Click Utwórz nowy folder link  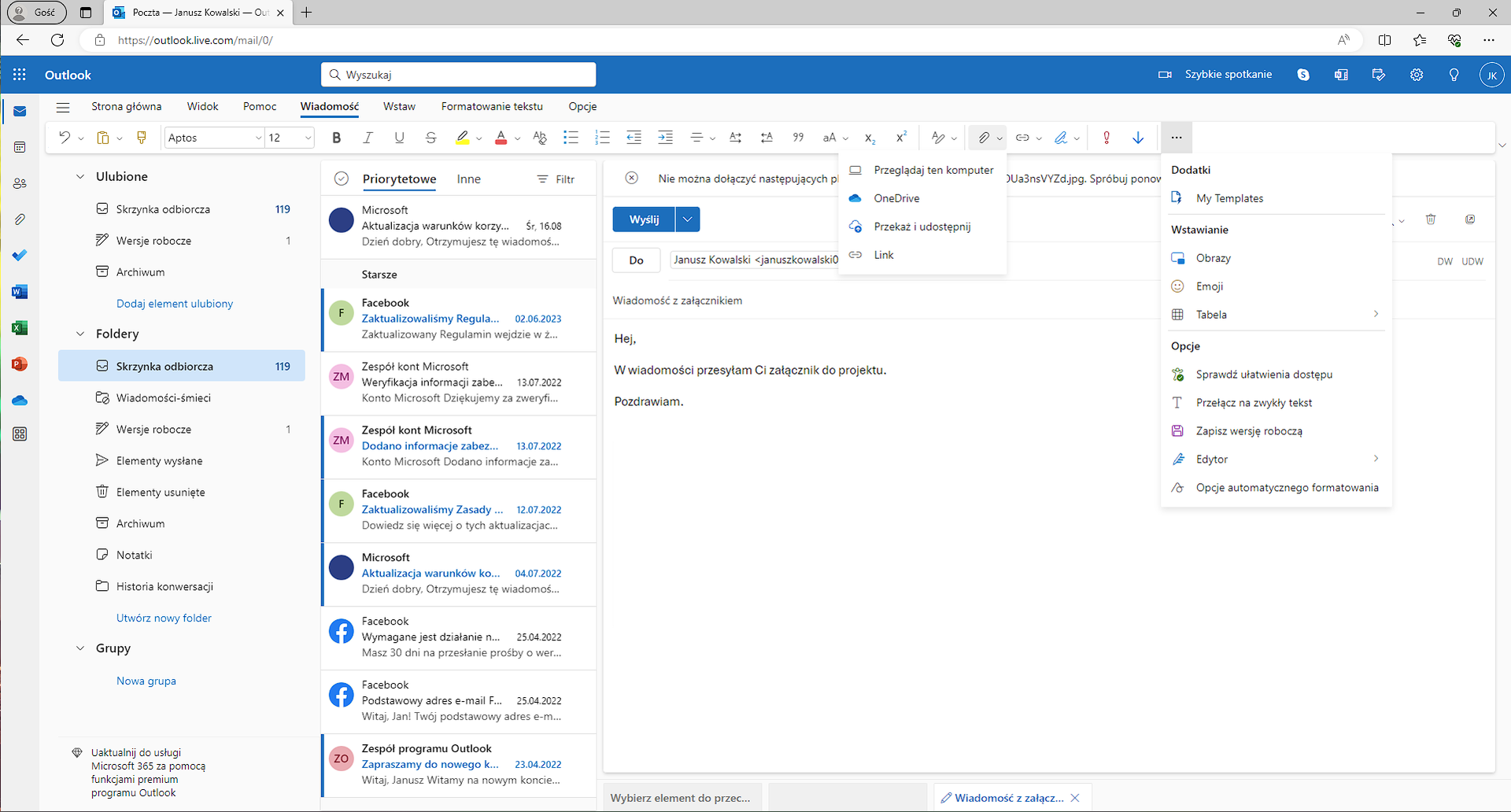coord(164,618)
